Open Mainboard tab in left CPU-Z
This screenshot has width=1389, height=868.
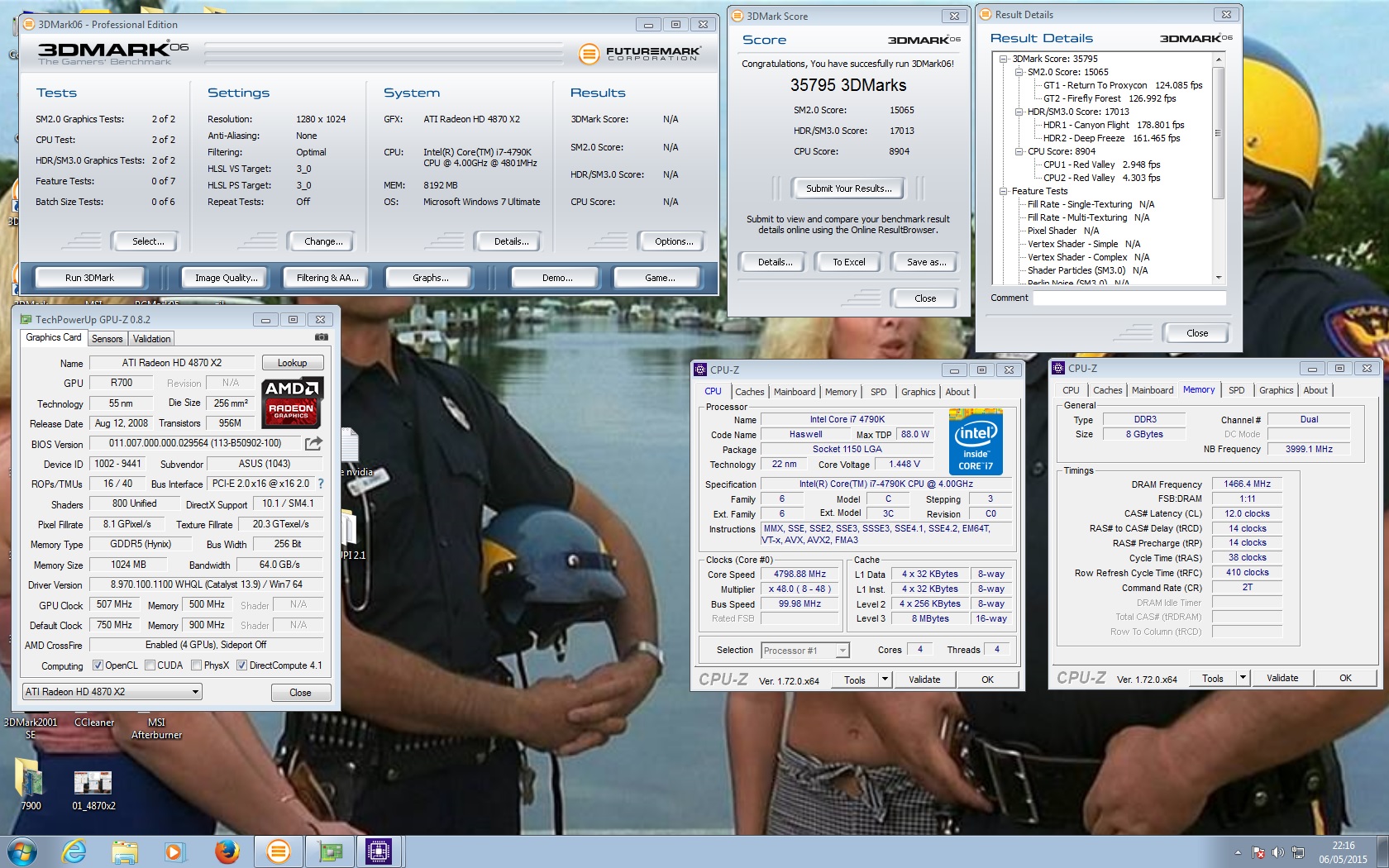(x=795, y=392)
